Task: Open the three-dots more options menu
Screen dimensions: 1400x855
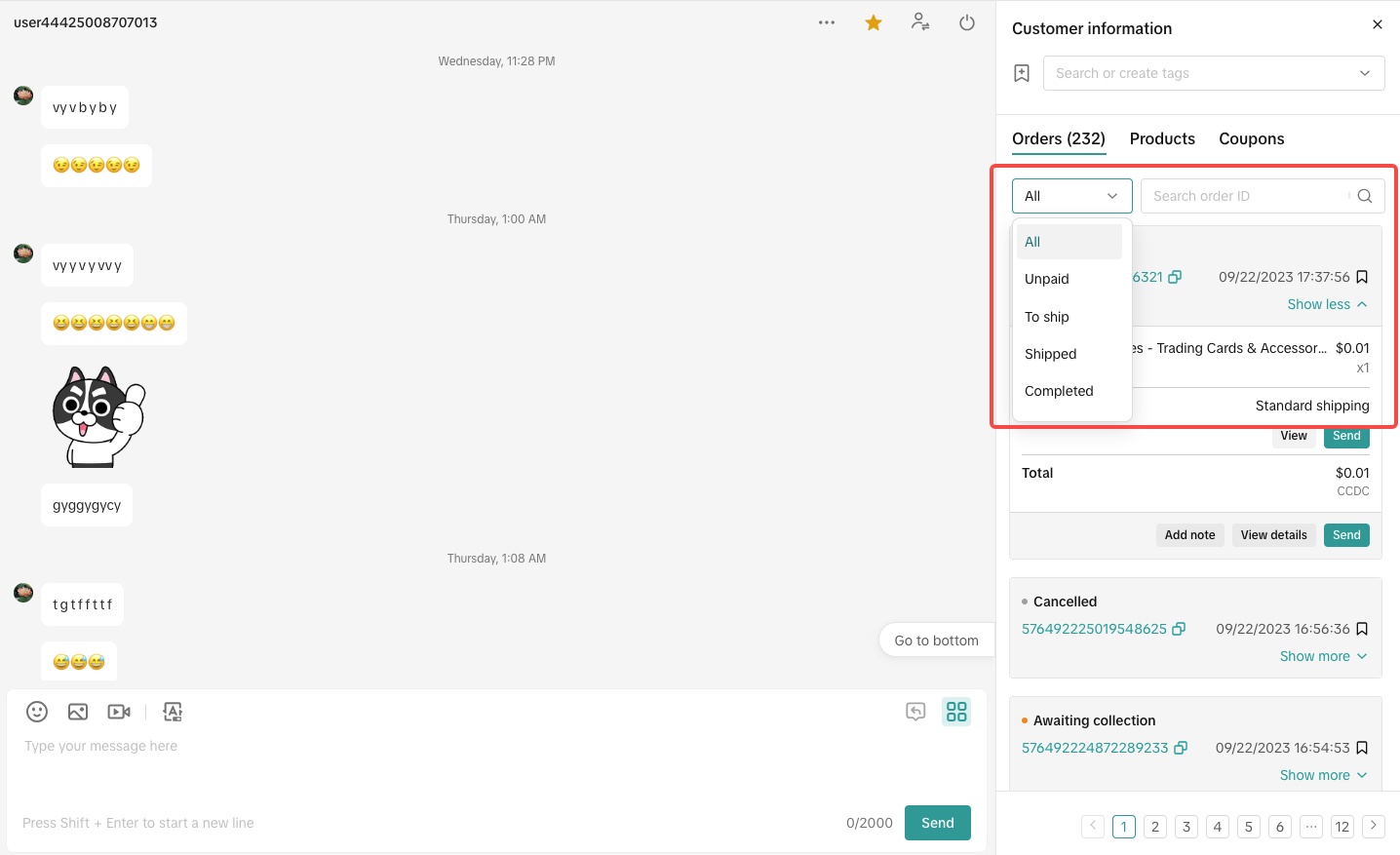Action: 827,22
